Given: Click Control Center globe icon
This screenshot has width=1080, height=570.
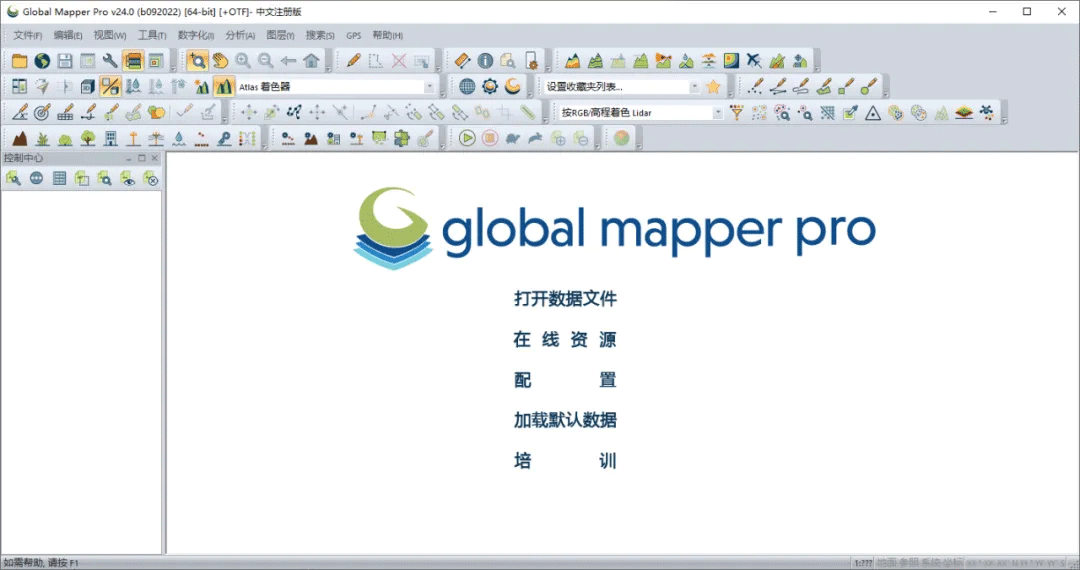Looking at the screenshot, I should point(37,179).
